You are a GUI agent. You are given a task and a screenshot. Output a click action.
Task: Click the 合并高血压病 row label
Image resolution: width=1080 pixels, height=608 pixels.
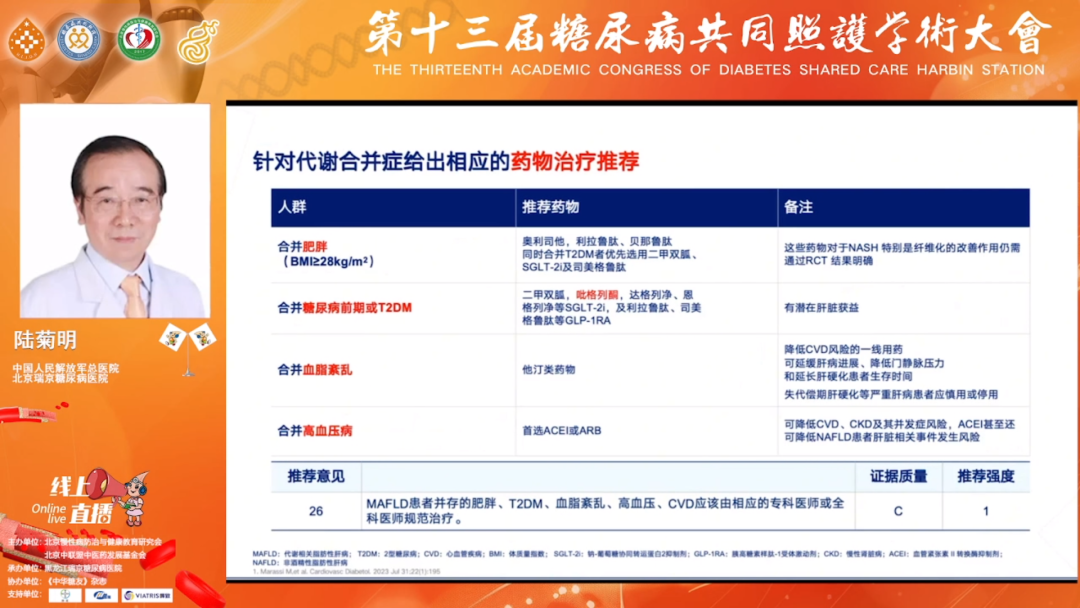pos(314,431)
